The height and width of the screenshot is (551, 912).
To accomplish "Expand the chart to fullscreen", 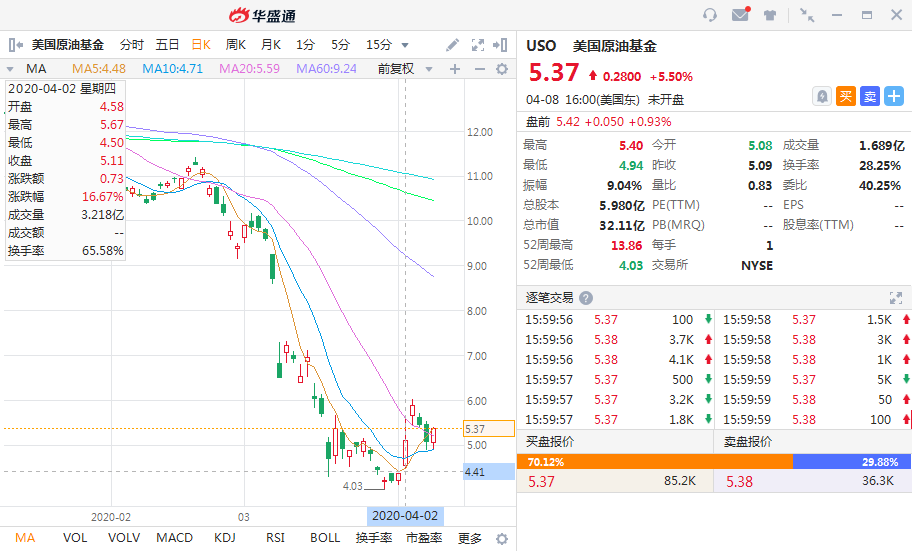I will pos(478,45).
